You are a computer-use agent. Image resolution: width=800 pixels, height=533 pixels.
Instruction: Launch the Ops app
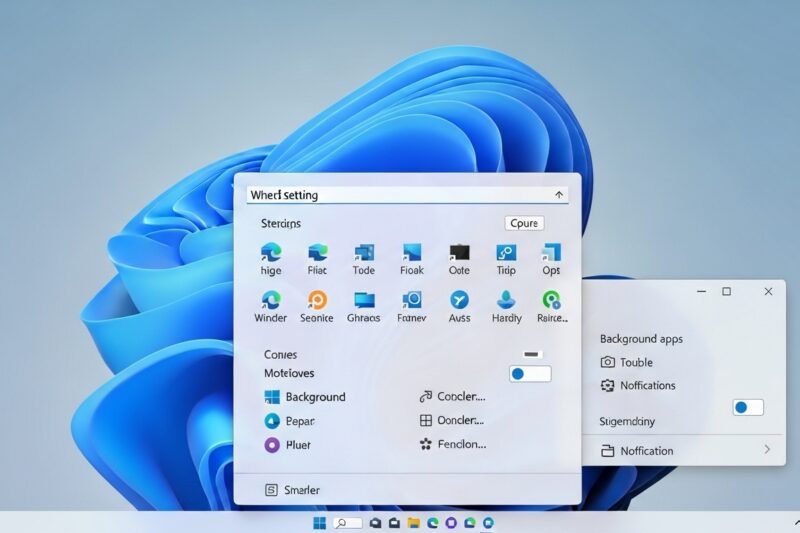(x=551, y=252)
